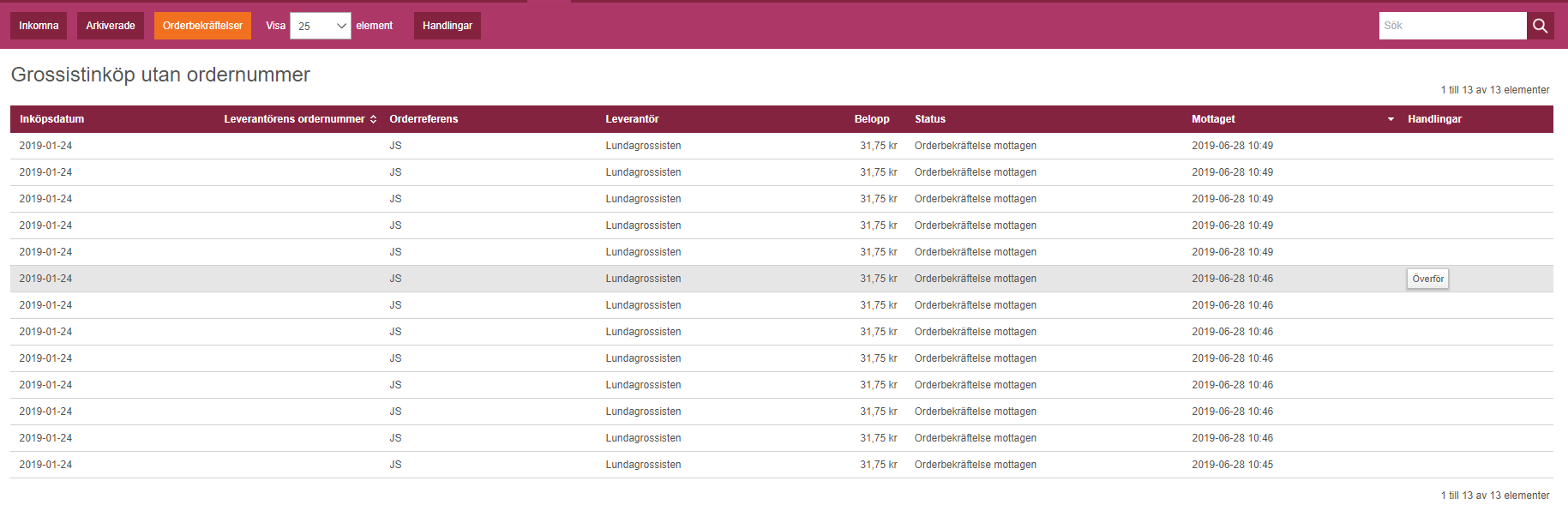Click the Mottaget descending sort arrow
The width and height of the screenshot is (1568, 511).
pos(1391,119)
